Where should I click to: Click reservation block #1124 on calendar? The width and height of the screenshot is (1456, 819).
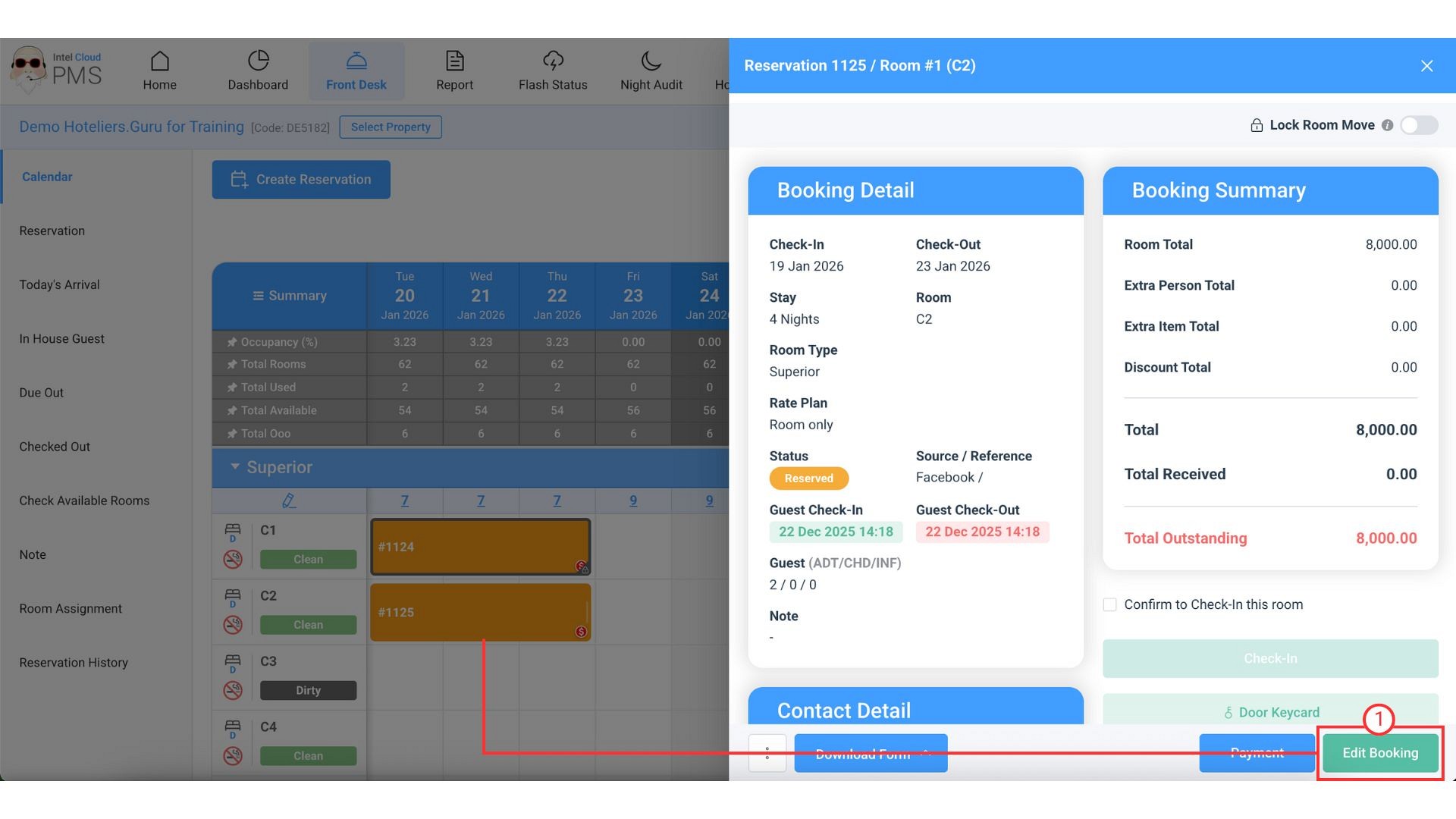[480, 547]
